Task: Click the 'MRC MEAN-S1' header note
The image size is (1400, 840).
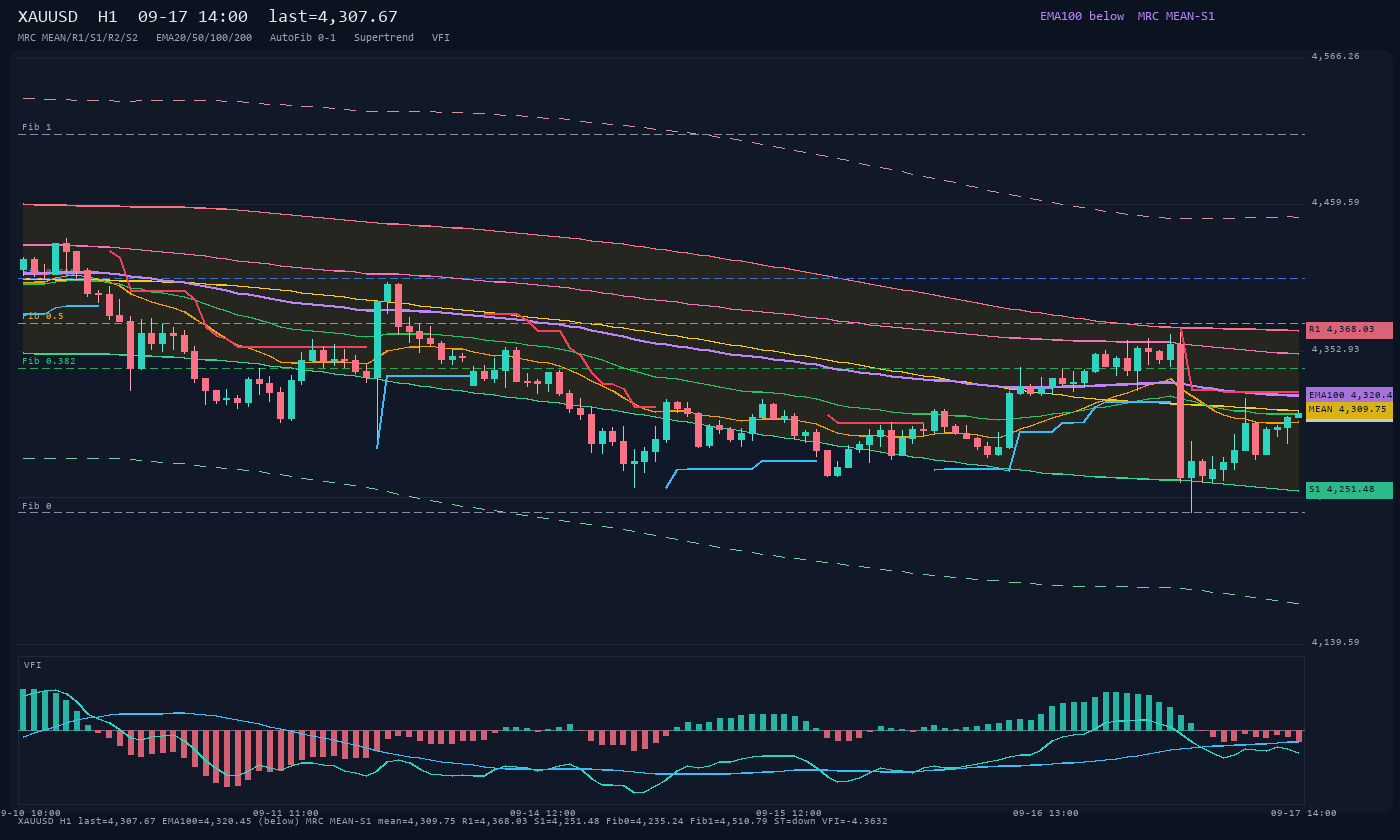Action: coord(1176,16)
